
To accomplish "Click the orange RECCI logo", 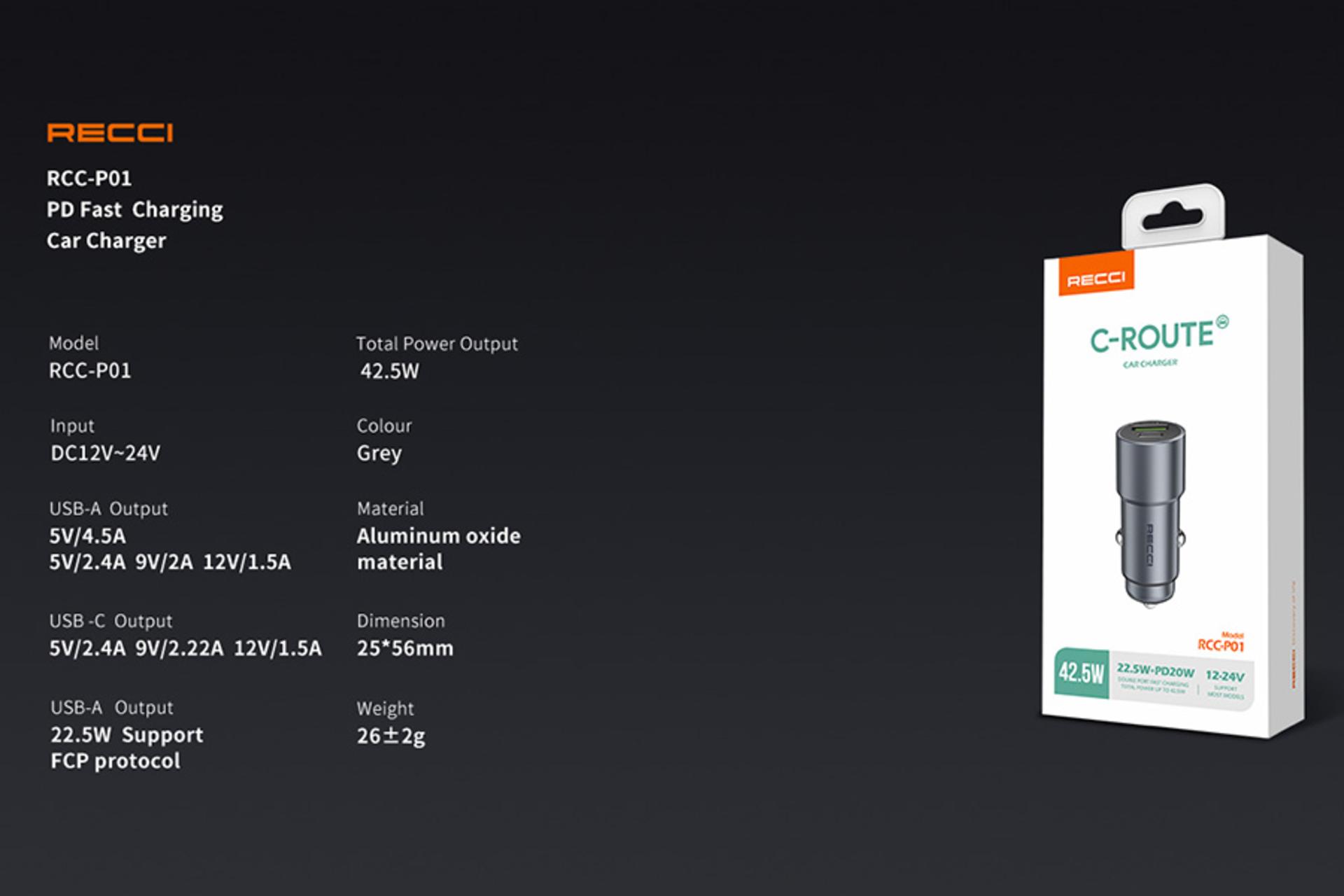I will [x=110, y=133].
